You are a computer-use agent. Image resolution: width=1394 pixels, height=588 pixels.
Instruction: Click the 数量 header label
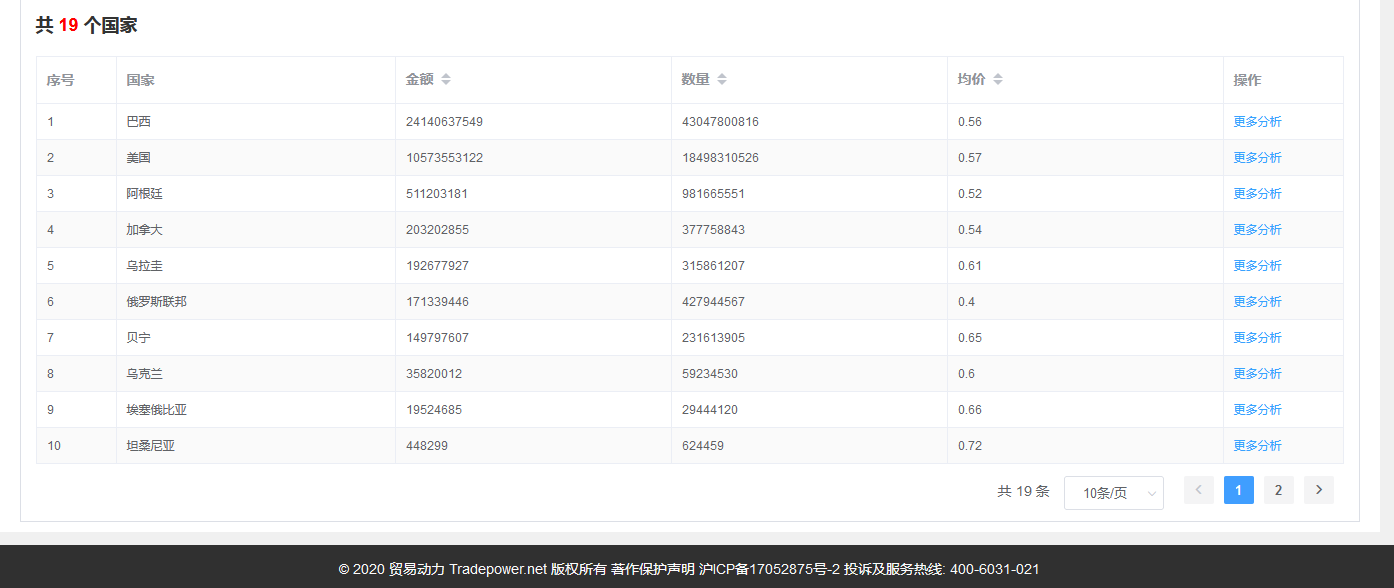pos(696,80)
